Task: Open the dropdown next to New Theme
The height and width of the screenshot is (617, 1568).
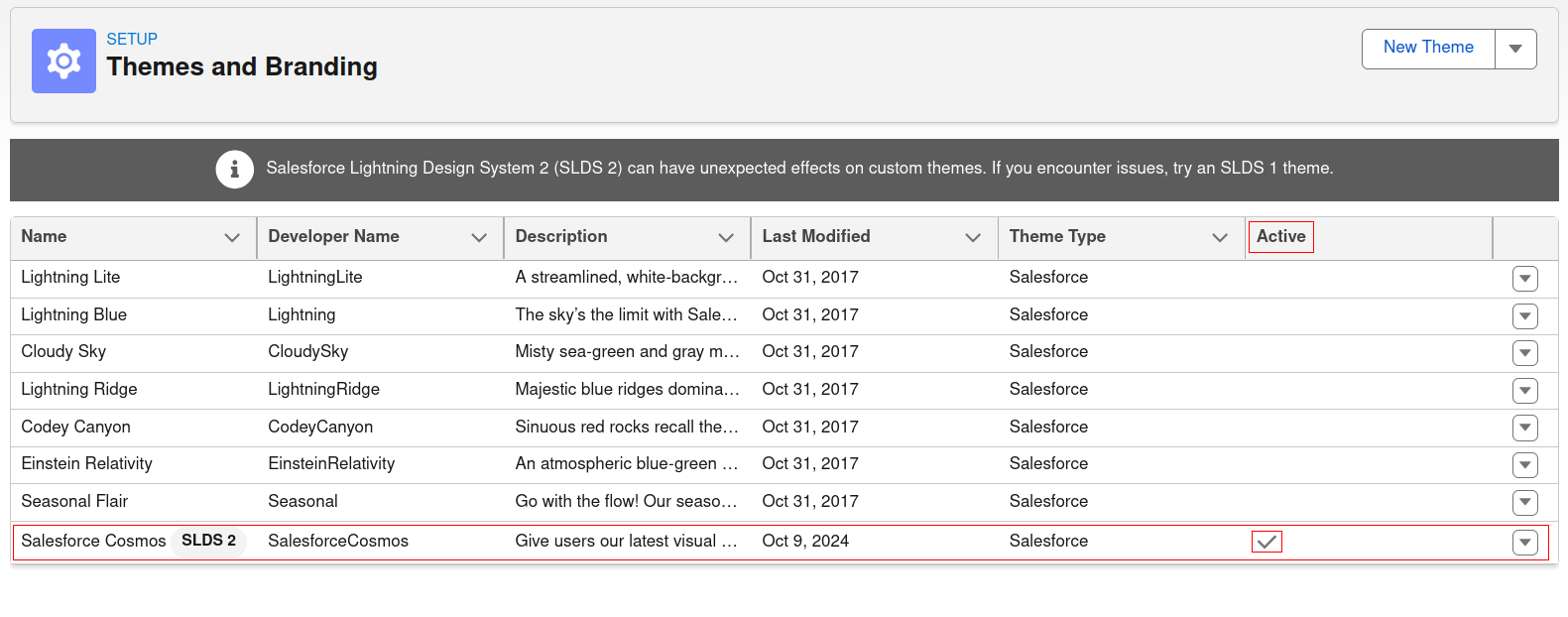Action: coord(1515,47)
